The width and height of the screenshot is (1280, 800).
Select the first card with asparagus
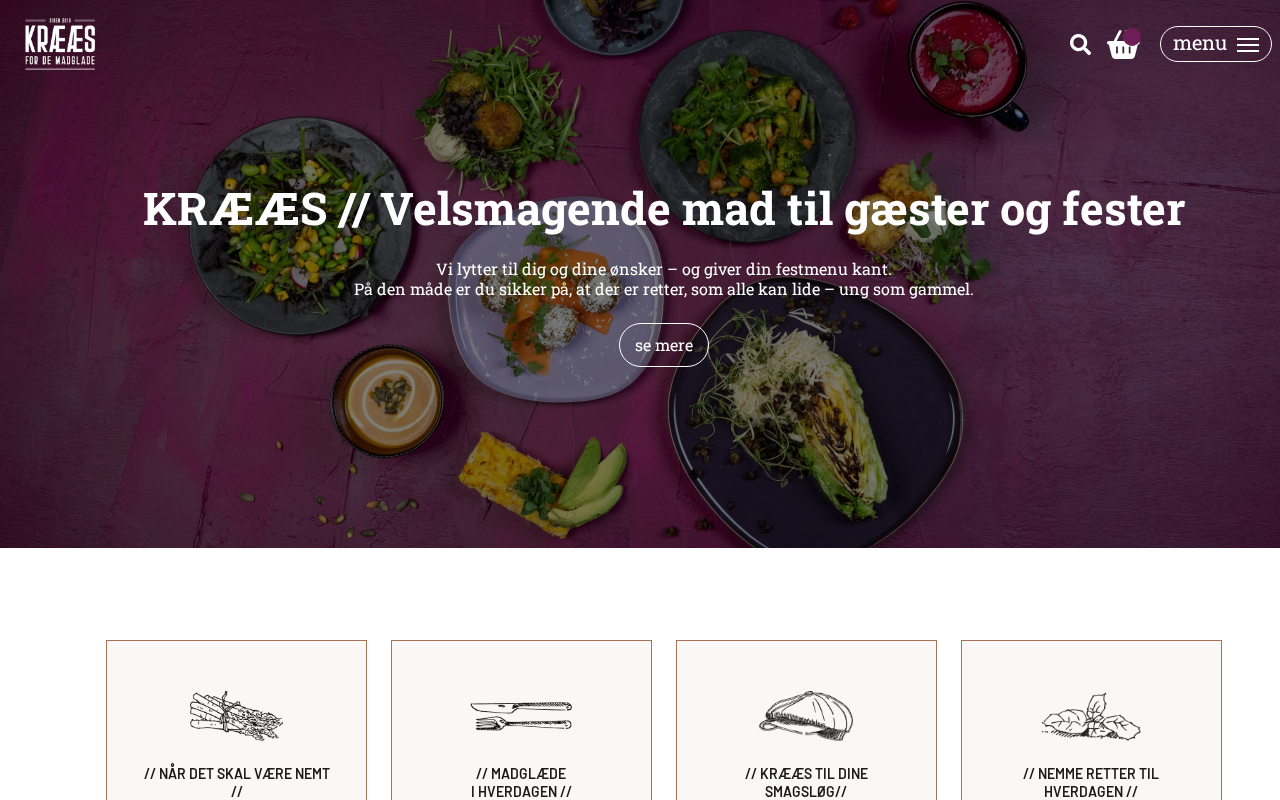tap(237, 720)
